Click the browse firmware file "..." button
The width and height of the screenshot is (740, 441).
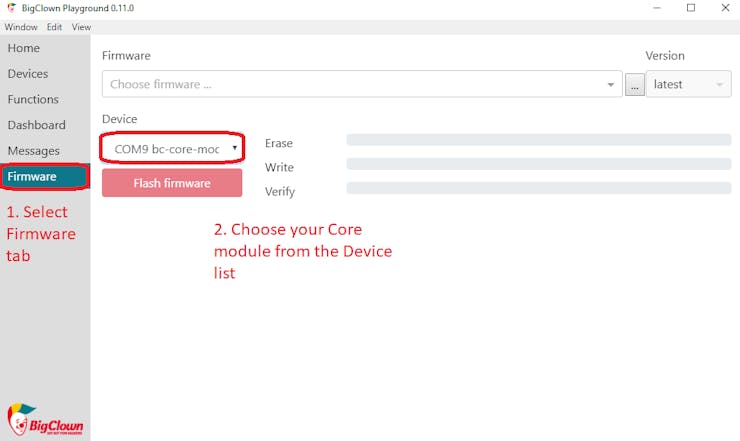point(634,85)
